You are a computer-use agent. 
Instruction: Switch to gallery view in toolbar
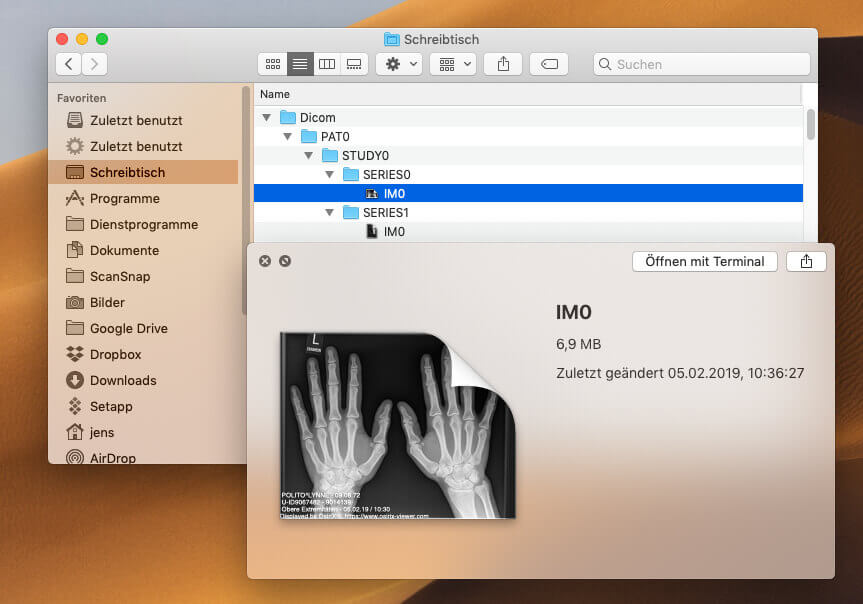[353, 64]
